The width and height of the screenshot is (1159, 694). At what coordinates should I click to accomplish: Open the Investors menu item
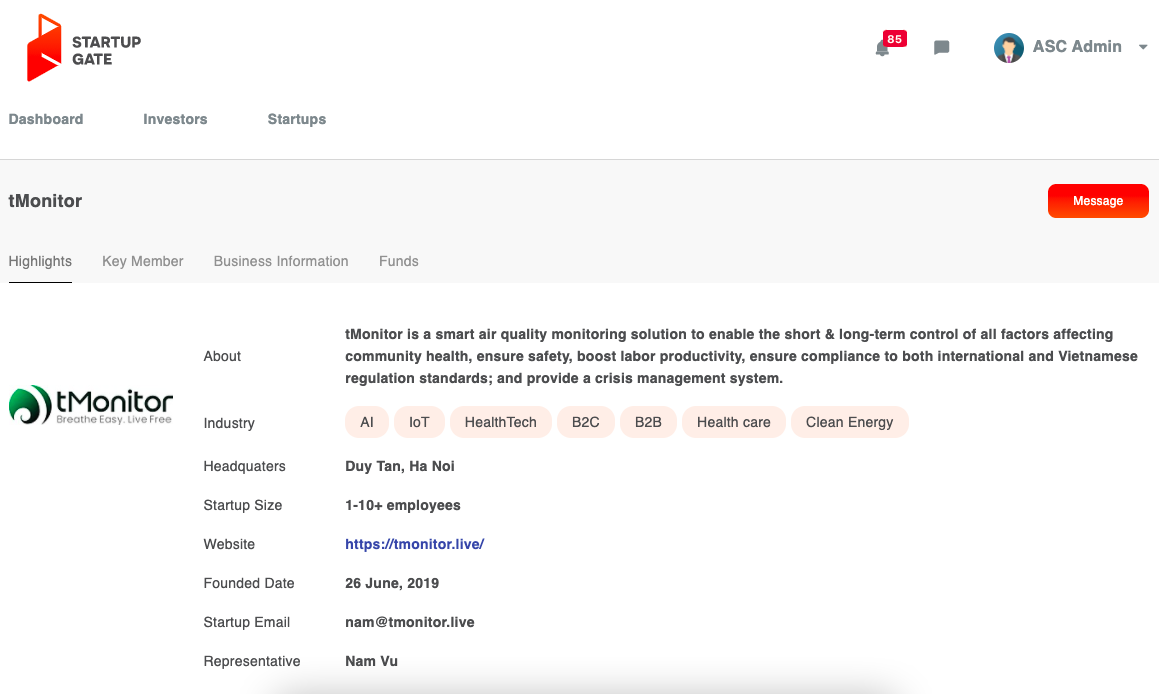(175, 119)
